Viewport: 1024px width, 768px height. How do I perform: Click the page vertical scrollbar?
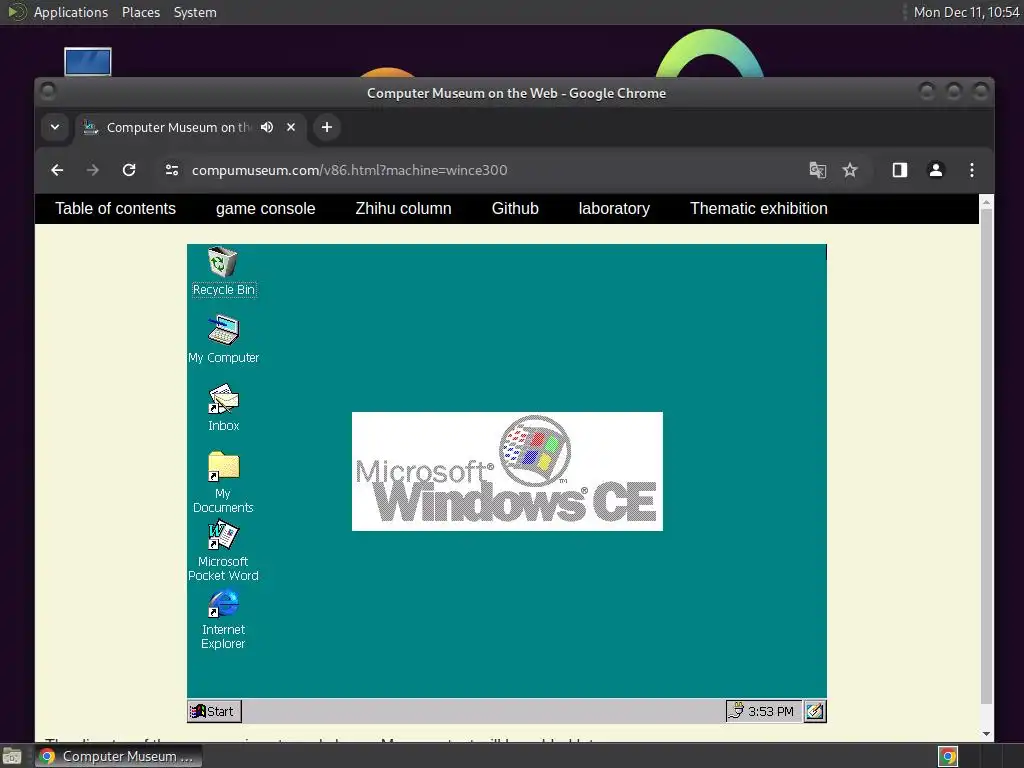tap(986, 457)
